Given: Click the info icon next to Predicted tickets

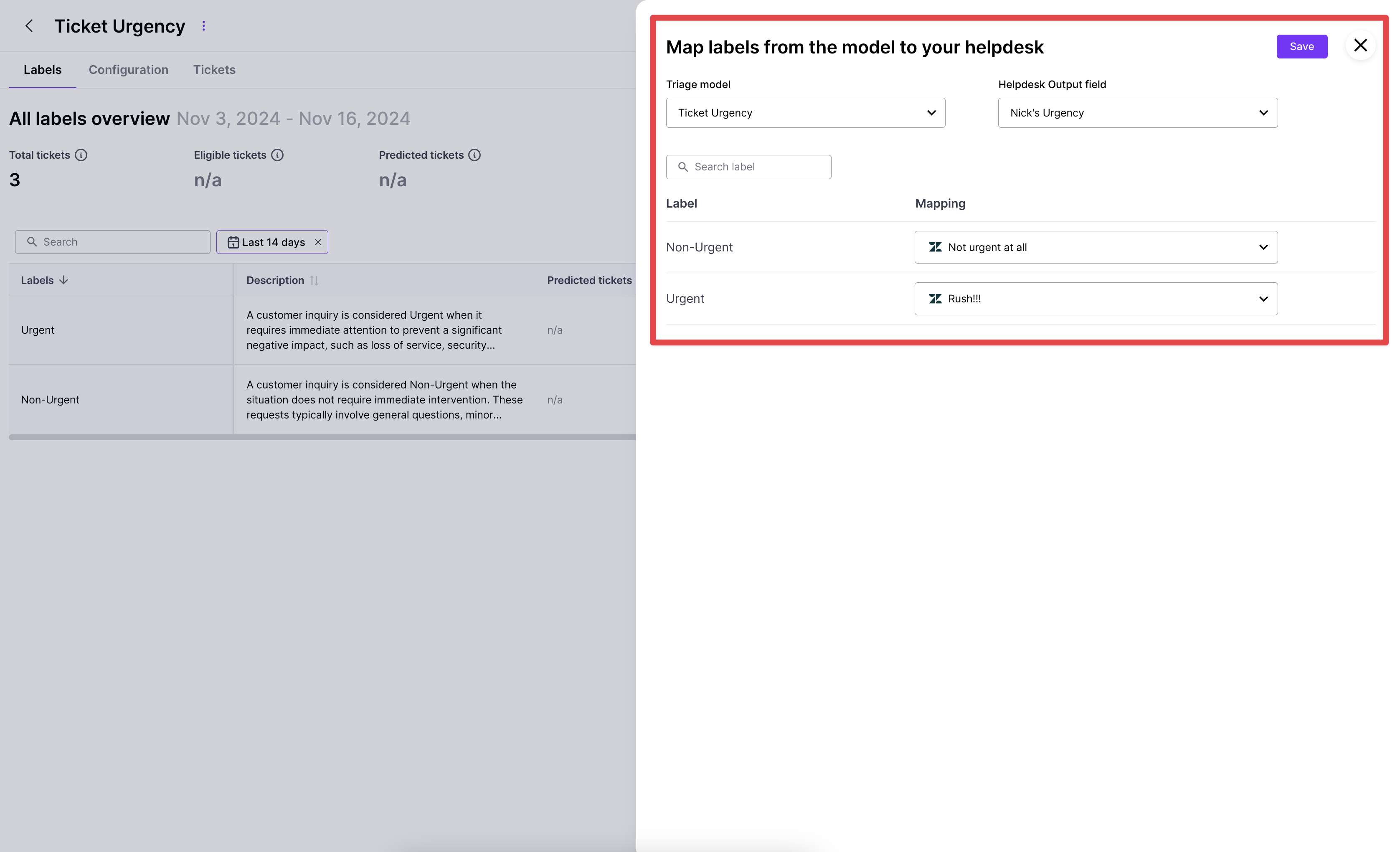Looking at the screenshot, I should pyautogui.click(x=474, y=155).
